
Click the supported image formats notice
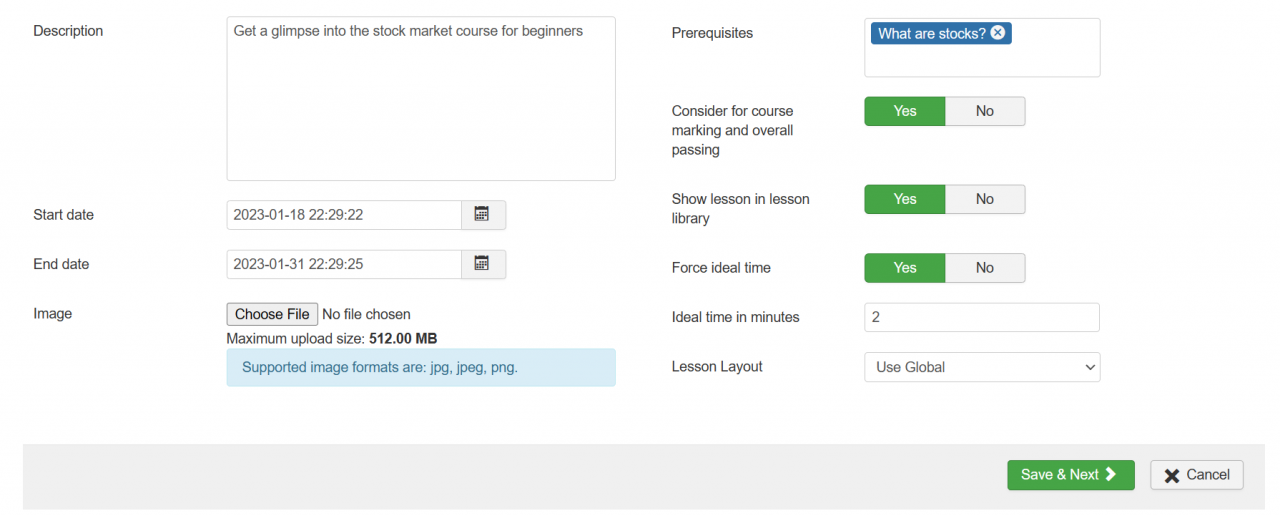pyautogui.click(x=420, y=367)
